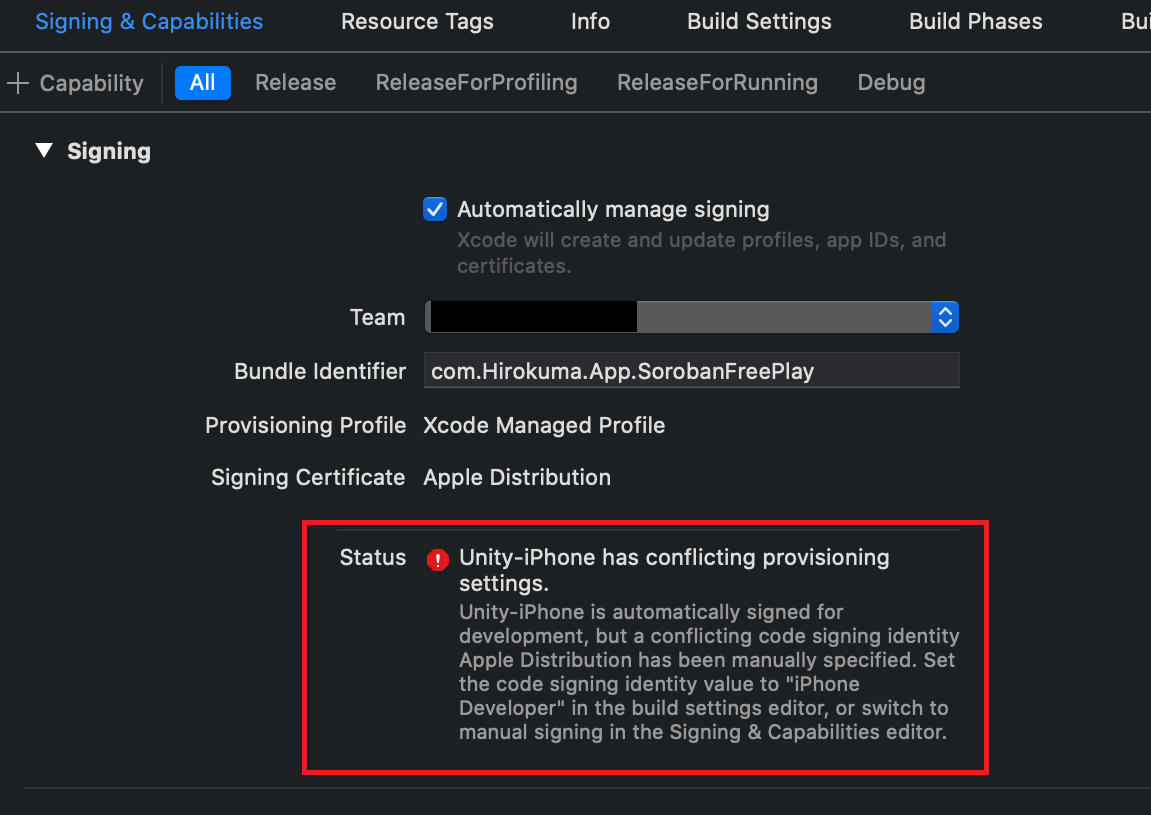1151x815 pixels.
Task: Go to the Info tab
Action: pyautogui.click(x=590, y=22)
